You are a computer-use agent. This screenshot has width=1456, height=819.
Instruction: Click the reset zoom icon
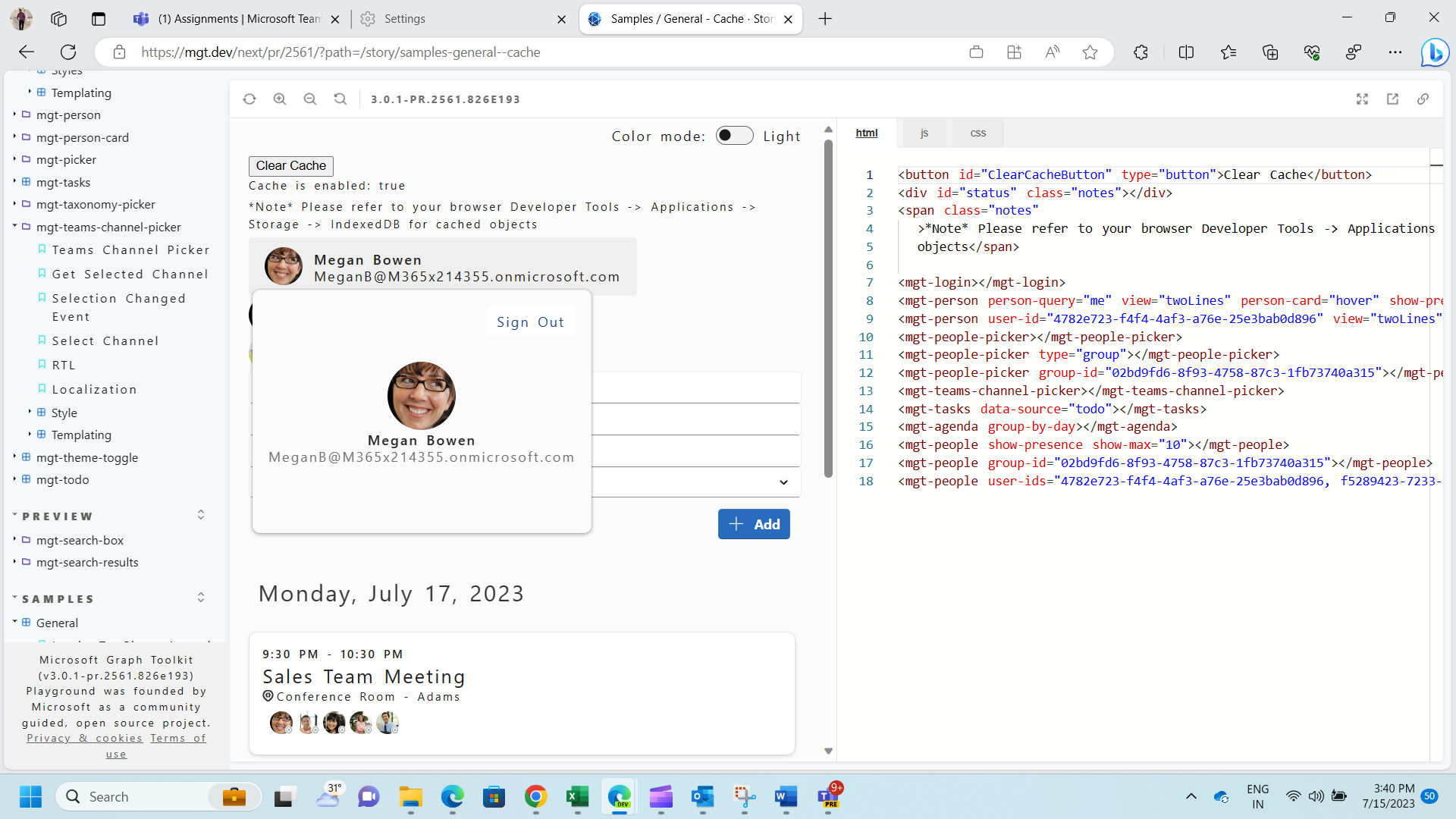[x=340, y=99]
